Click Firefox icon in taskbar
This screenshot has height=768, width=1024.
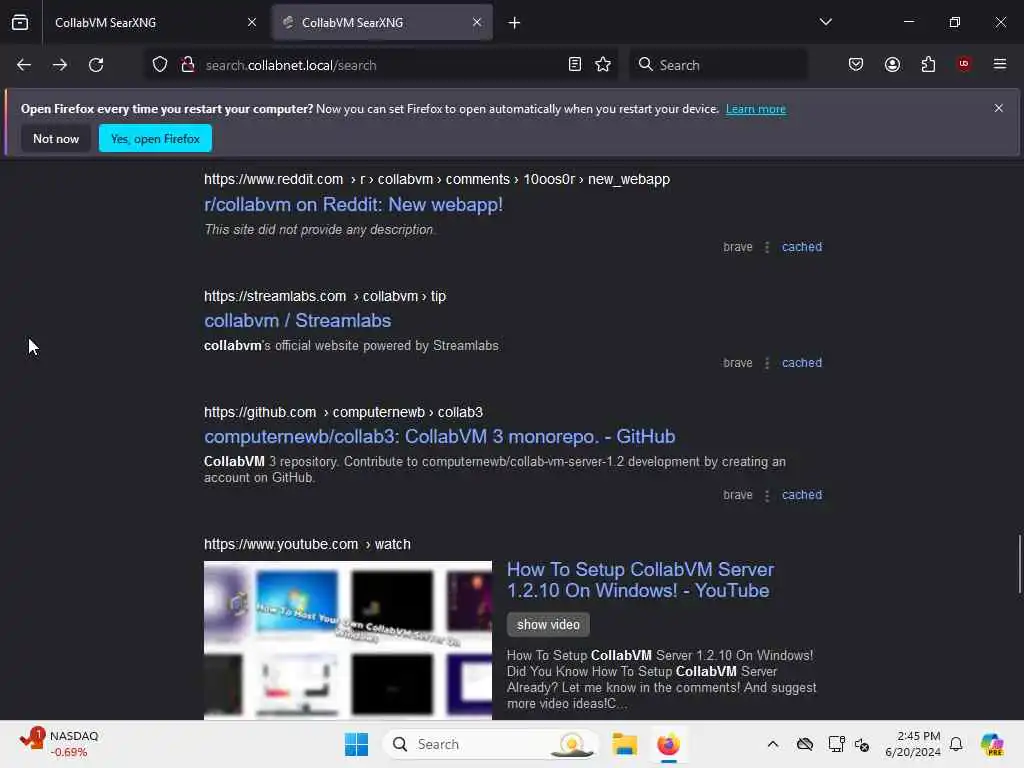(x=668, y=744)
